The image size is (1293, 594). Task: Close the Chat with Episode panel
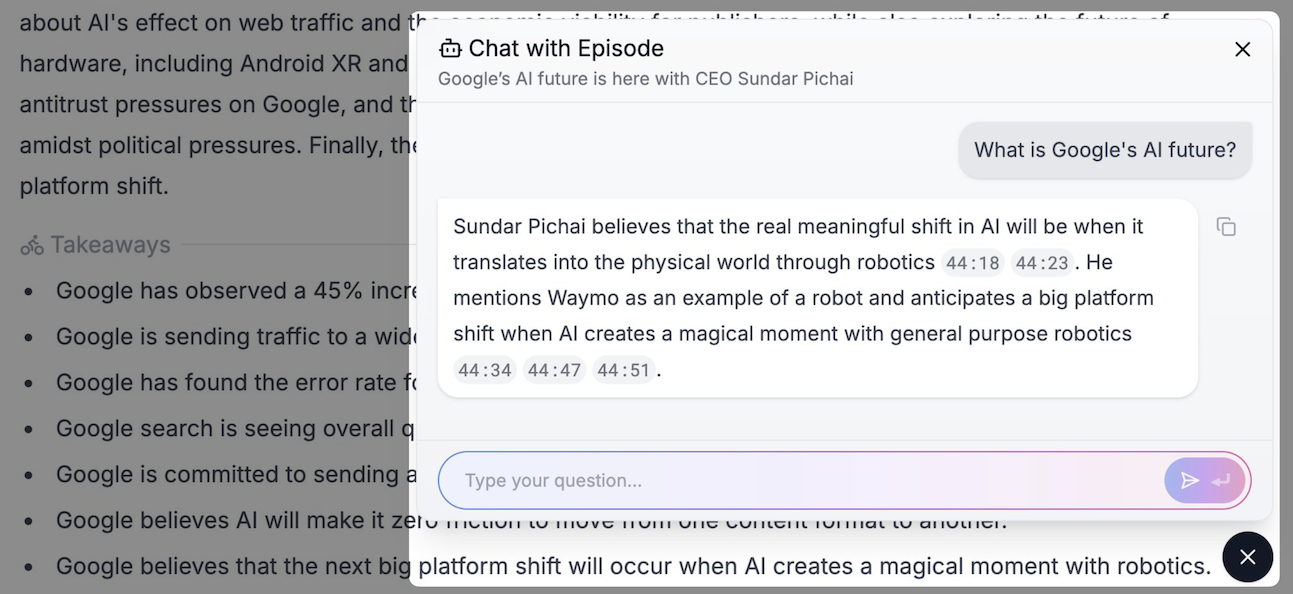pyautogui.click(x=1242, y=49)
